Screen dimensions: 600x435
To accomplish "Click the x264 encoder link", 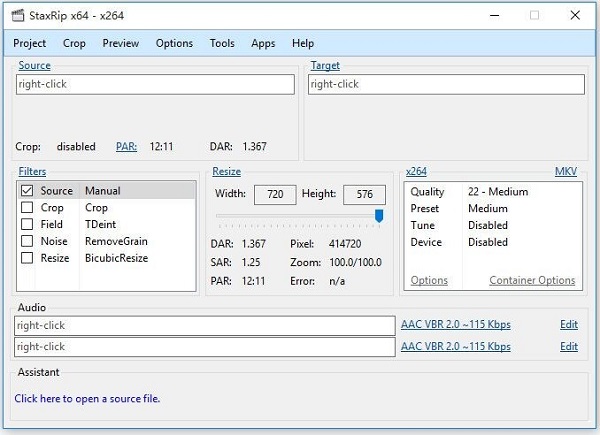I will coord(416,171).
